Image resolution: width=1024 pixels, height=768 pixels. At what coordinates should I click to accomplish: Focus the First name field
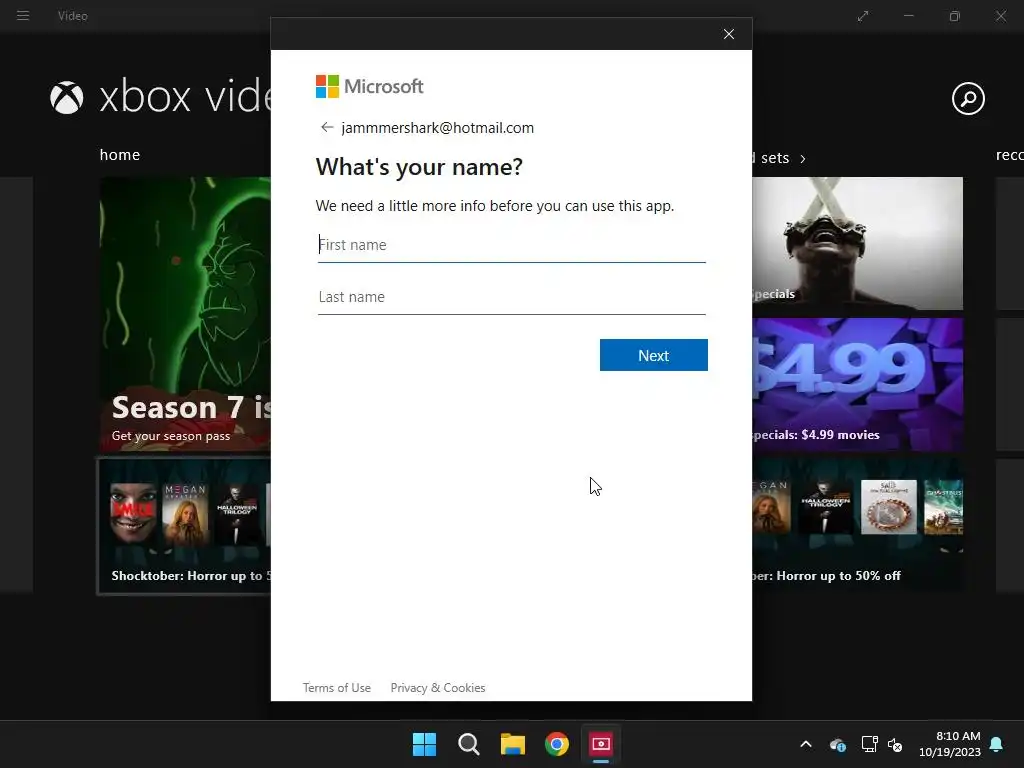[x=511, y=245]
